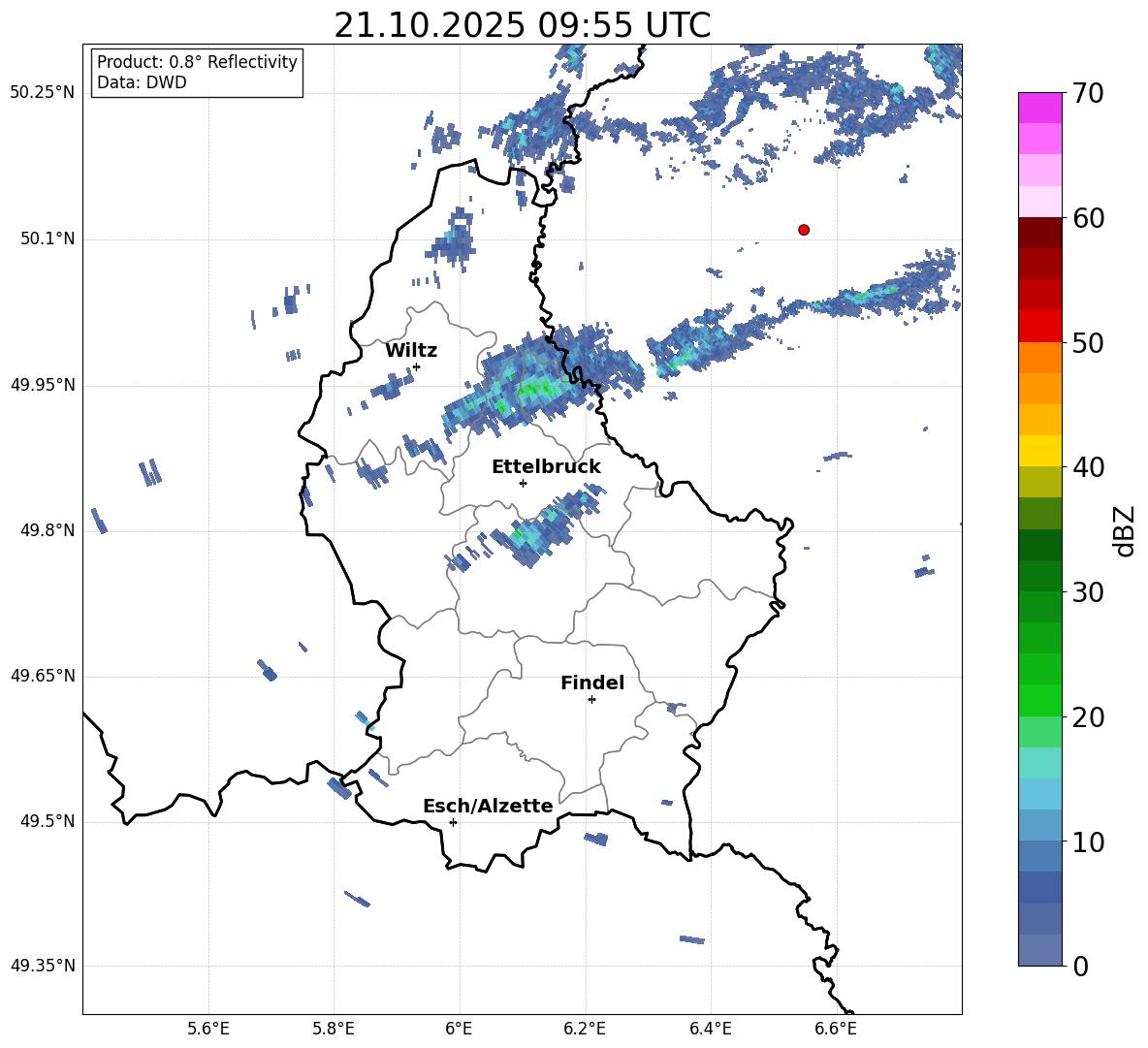The width and height of the screenshot is (1148, 1048).
Task: Click the colorbar tick value 0
Action: (1080, 967)
